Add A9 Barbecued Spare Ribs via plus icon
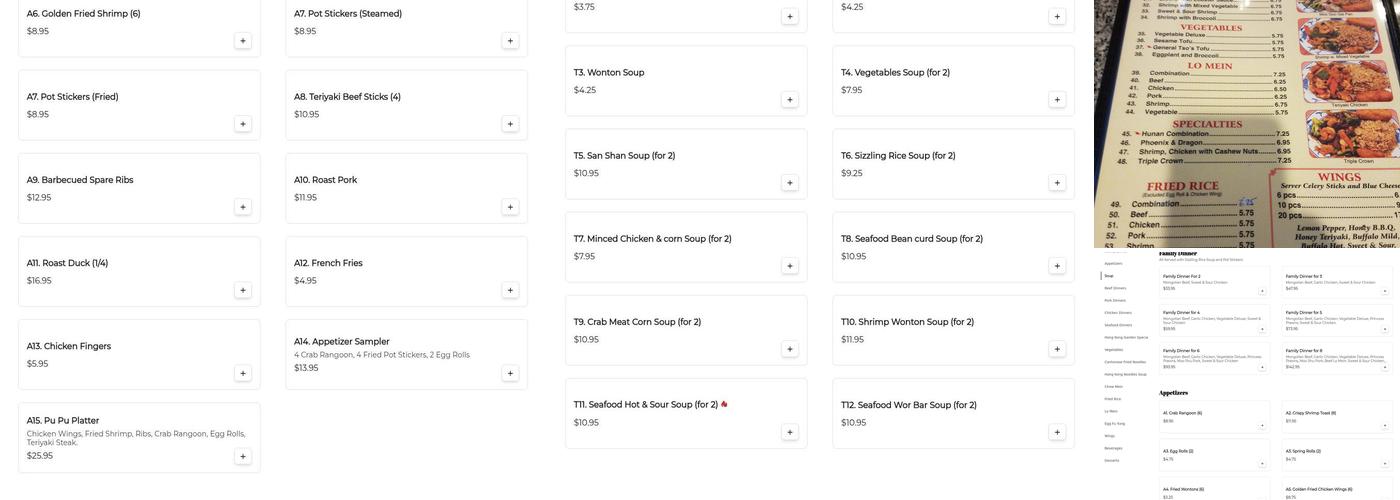 (243, 207)
